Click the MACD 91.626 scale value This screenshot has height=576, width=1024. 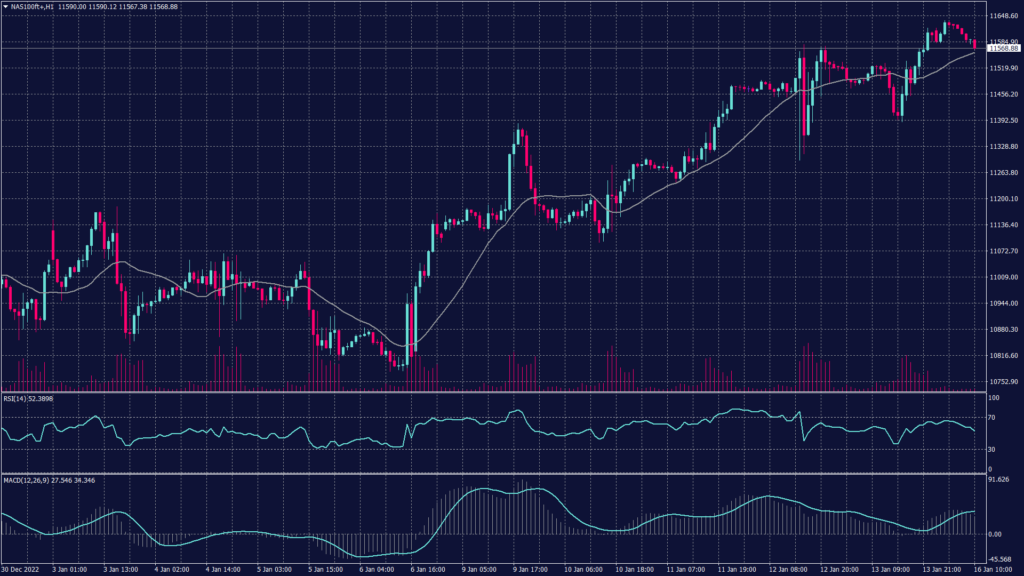pyautogui.click(x=999, y=481)
